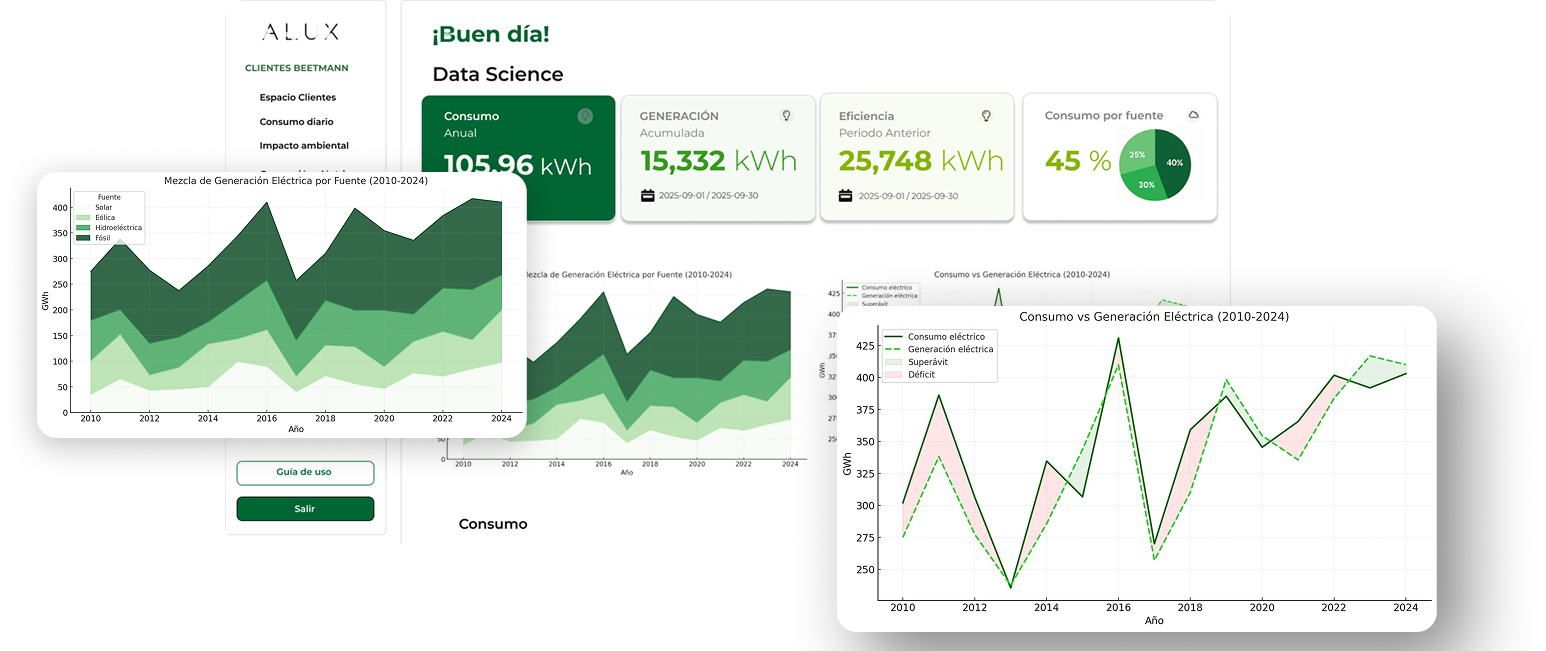
Task: Click the cloud icon on Consumo por fuente
Action: 1193,115
